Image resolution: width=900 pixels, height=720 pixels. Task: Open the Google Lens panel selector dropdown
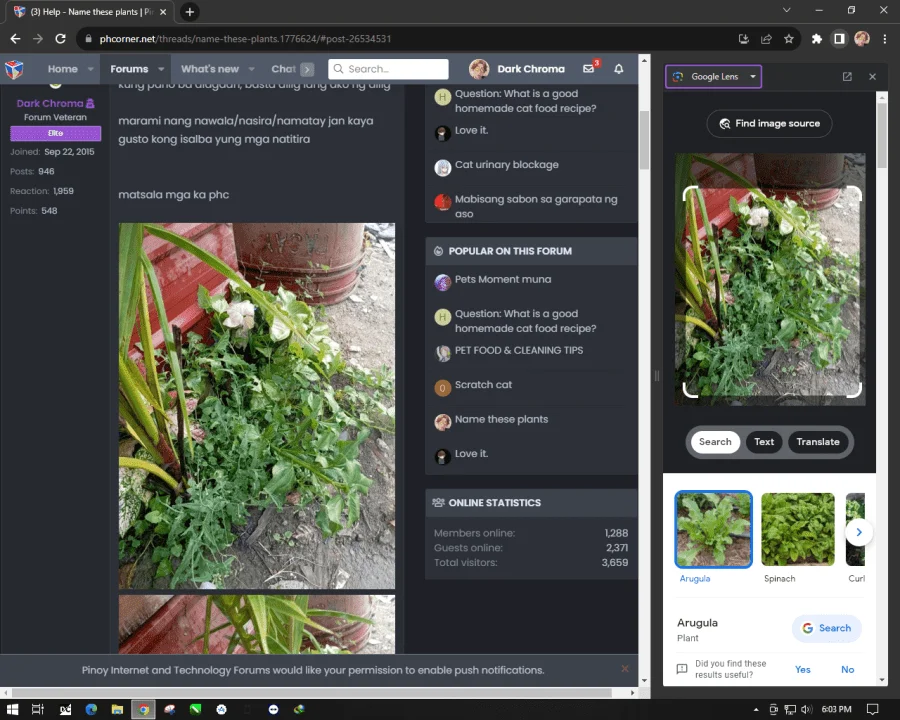click(713, 76)
